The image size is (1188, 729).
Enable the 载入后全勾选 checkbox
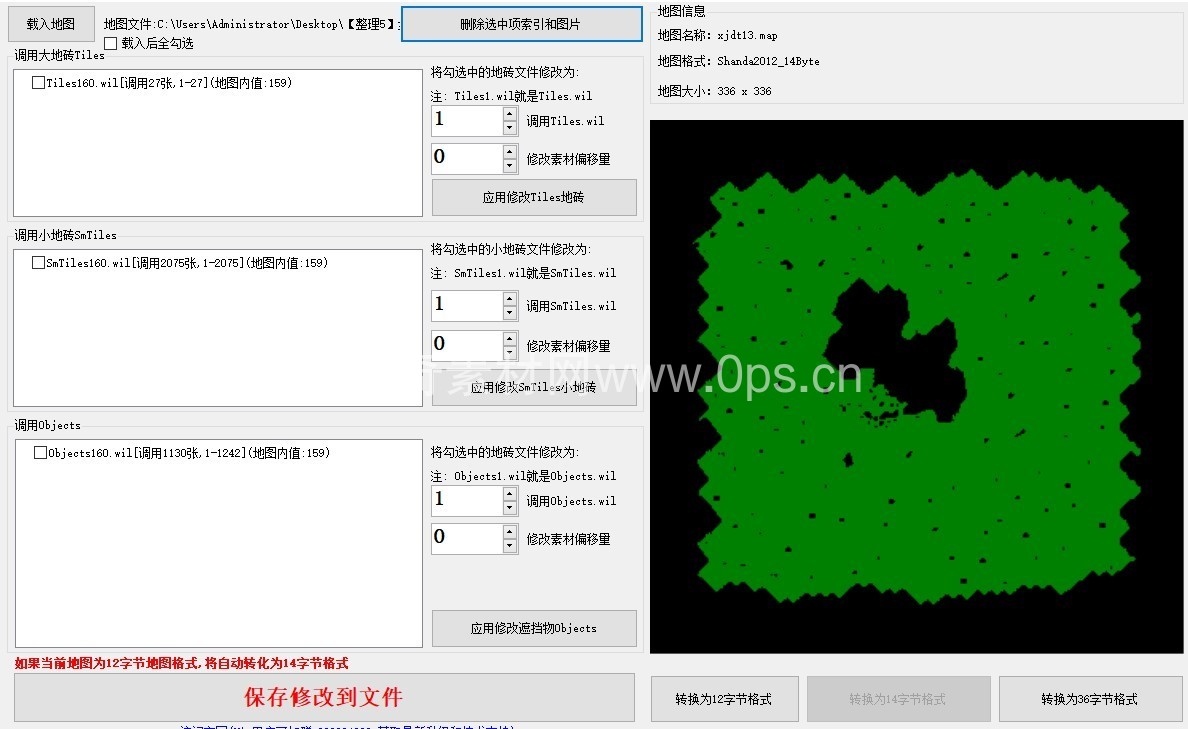[x=111, y=43]
